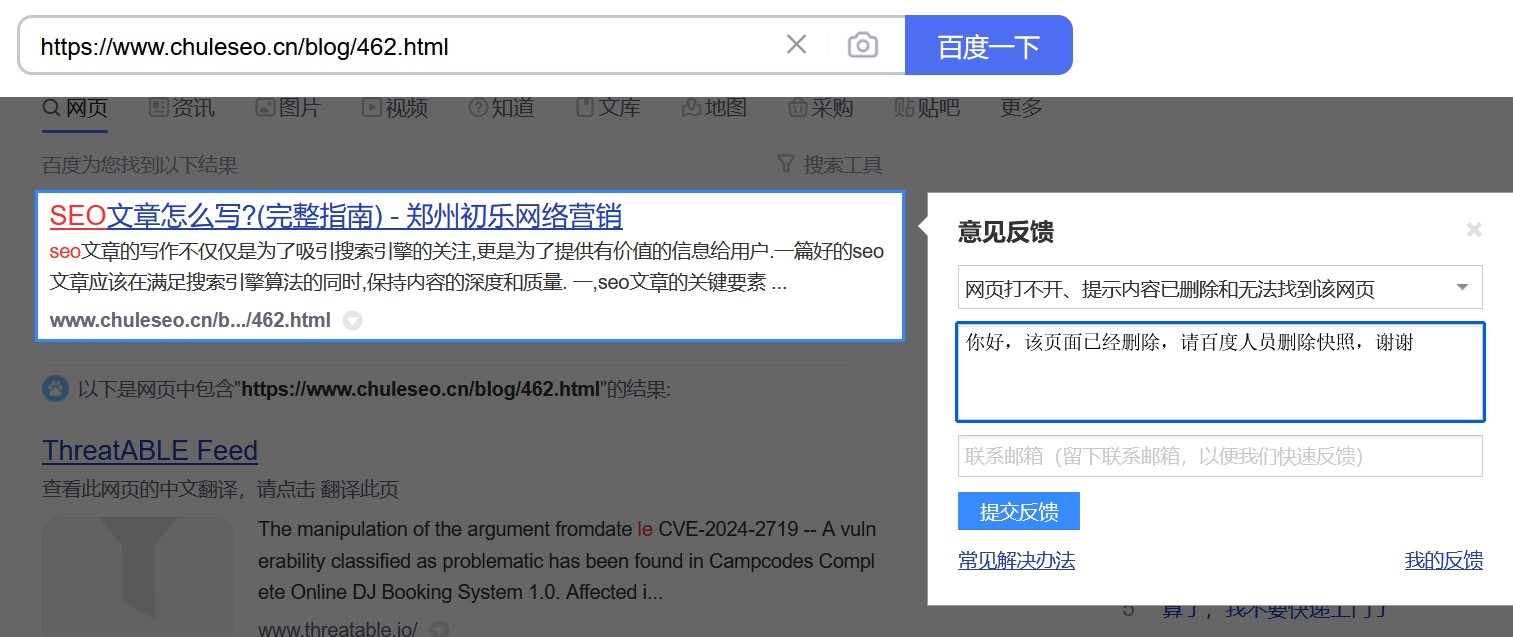Open the ThreatABLE Feed result thumbnail
The image size is (1513, 637).
coord(138,577)
